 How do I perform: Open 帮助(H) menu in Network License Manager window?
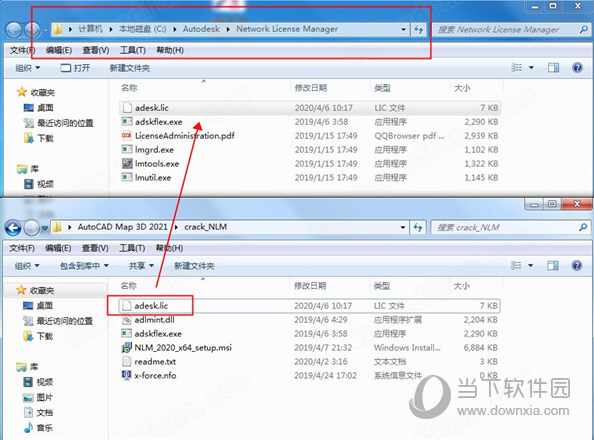click(170, 50)
